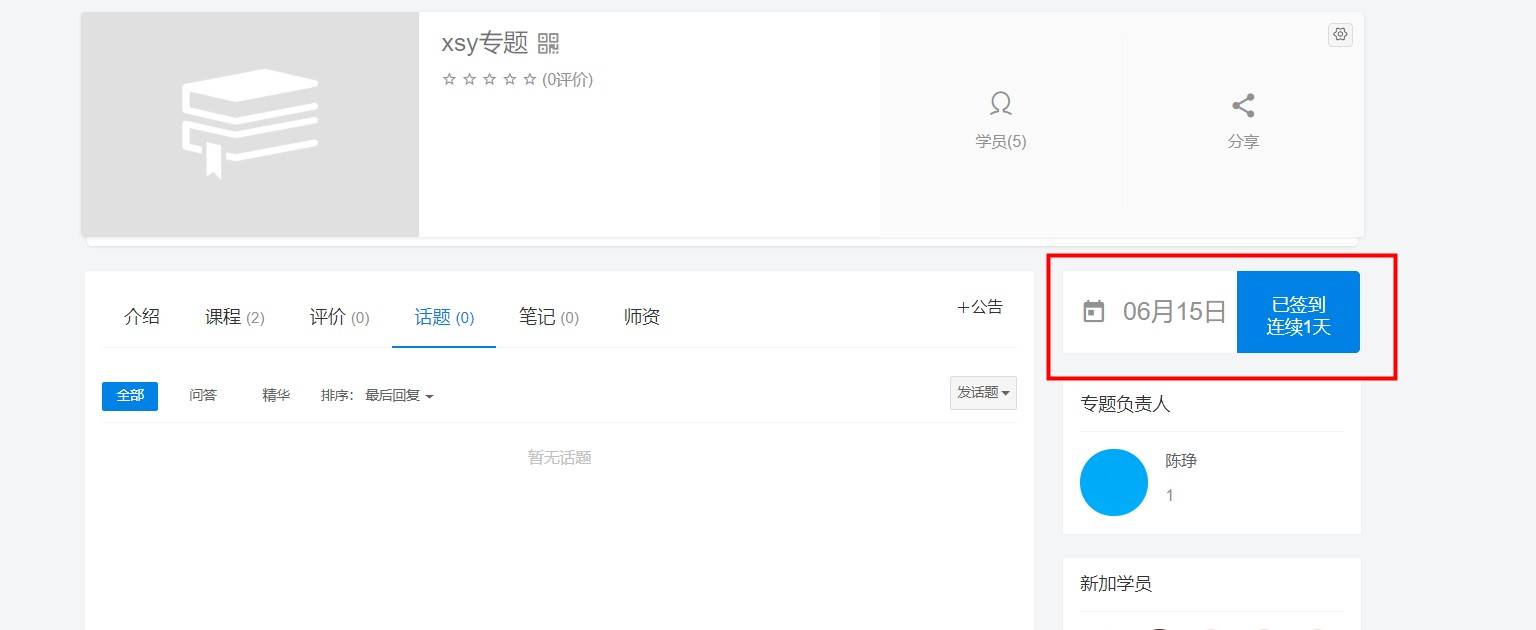1536x630 pixels.
Task: Click the QR code icon beside xsy专题
Action: point(548,43)
